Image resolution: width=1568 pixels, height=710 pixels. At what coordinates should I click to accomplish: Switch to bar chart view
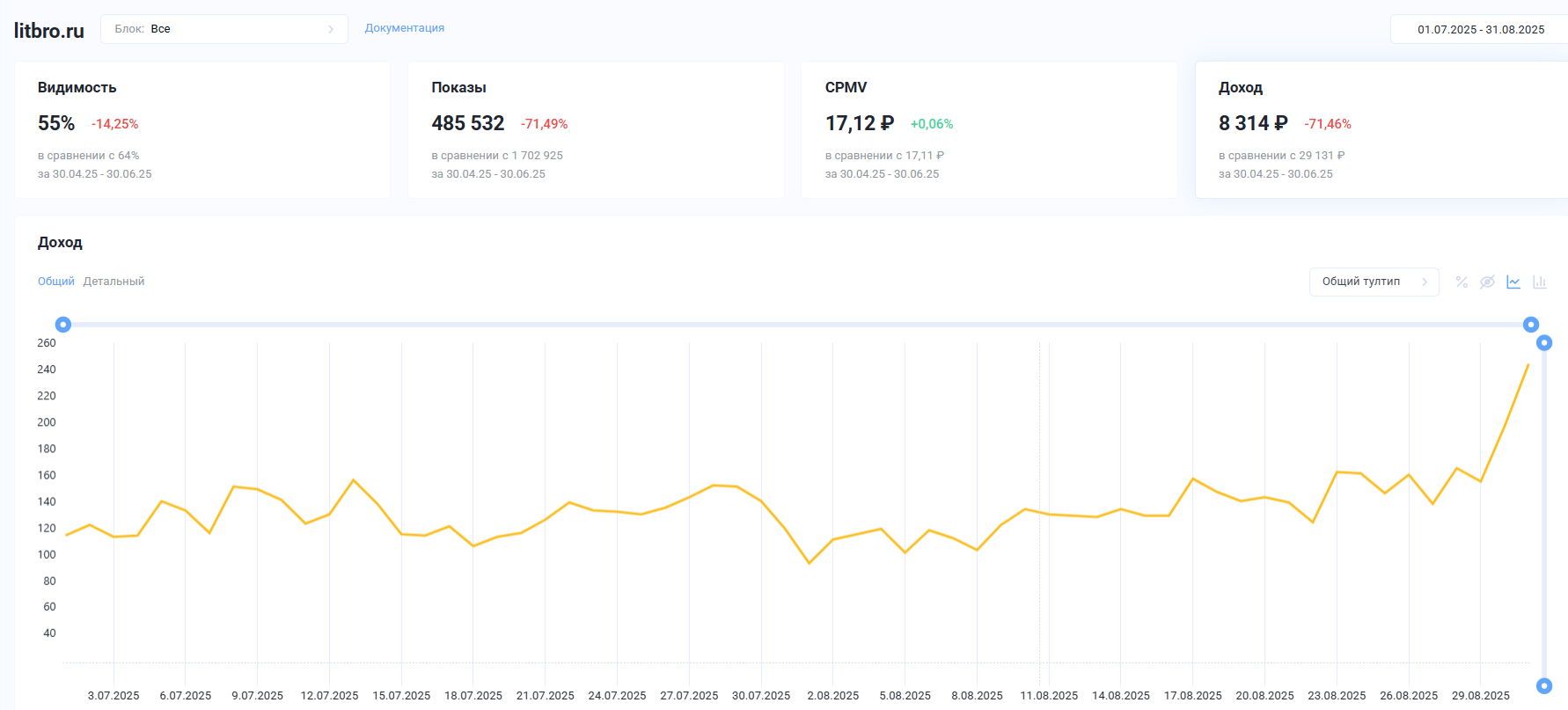[x=1540, y=282]
